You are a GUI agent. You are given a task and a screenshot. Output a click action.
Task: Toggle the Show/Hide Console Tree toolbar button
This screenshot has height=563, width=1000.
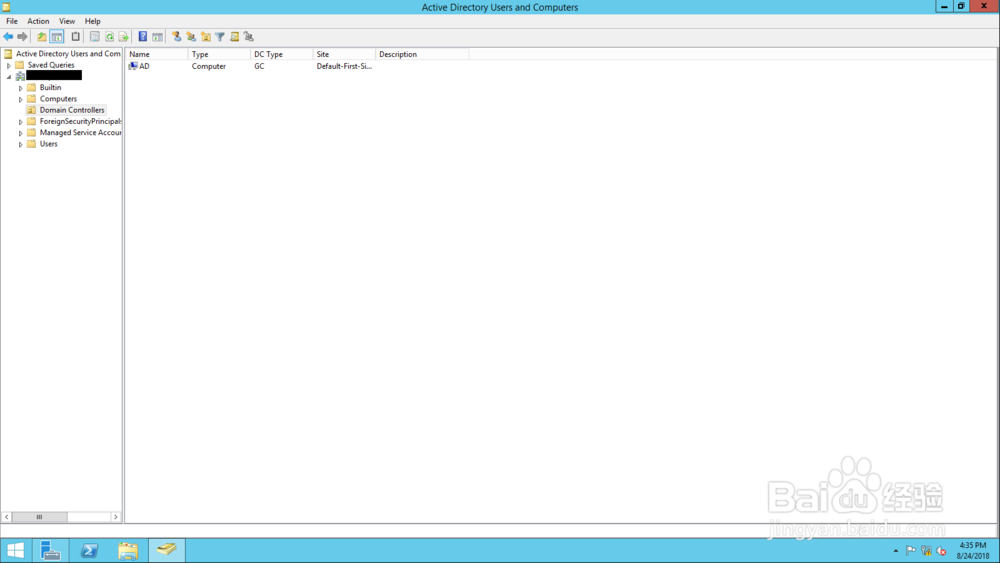click(57, 37)
